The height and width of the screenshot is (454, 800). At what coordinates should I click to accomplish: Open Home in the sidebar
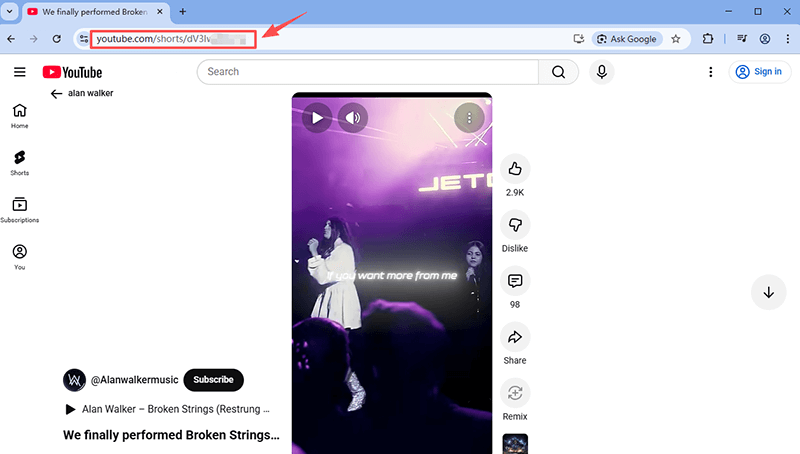point(19,116)
